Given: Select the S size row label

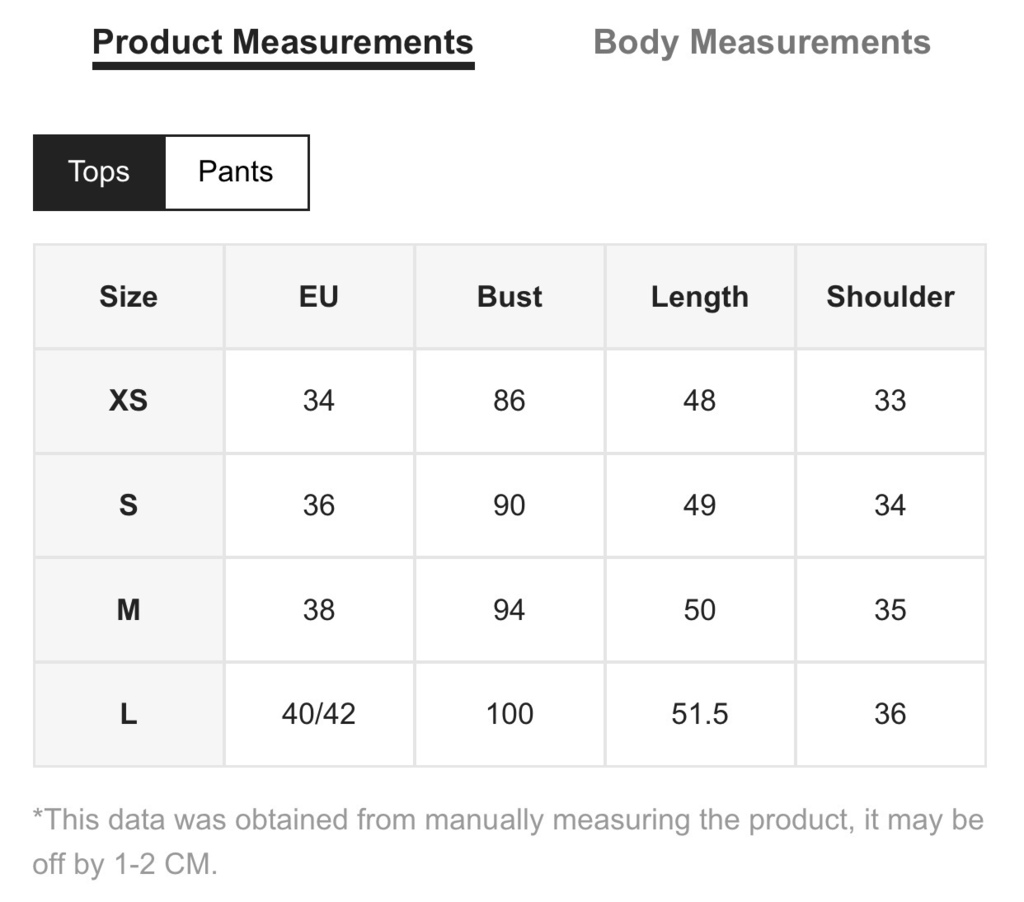Looking at the screenshot, I should (x=129, y=505).
